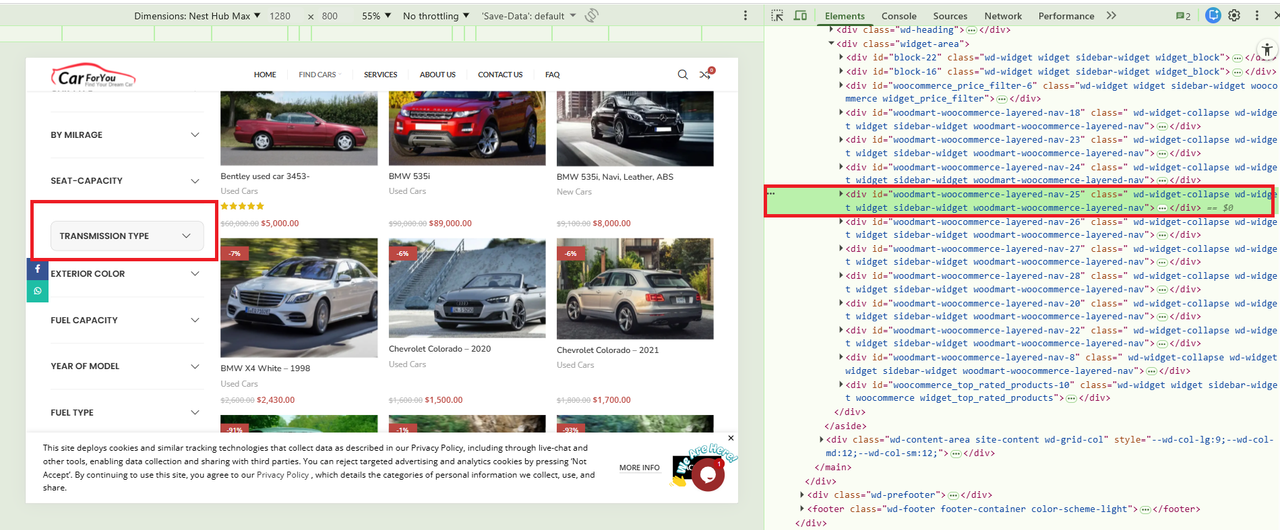This screenshot has height=530, width=1280.
Task: Toggle the device toolbar icon
Action: pos(801,16)
